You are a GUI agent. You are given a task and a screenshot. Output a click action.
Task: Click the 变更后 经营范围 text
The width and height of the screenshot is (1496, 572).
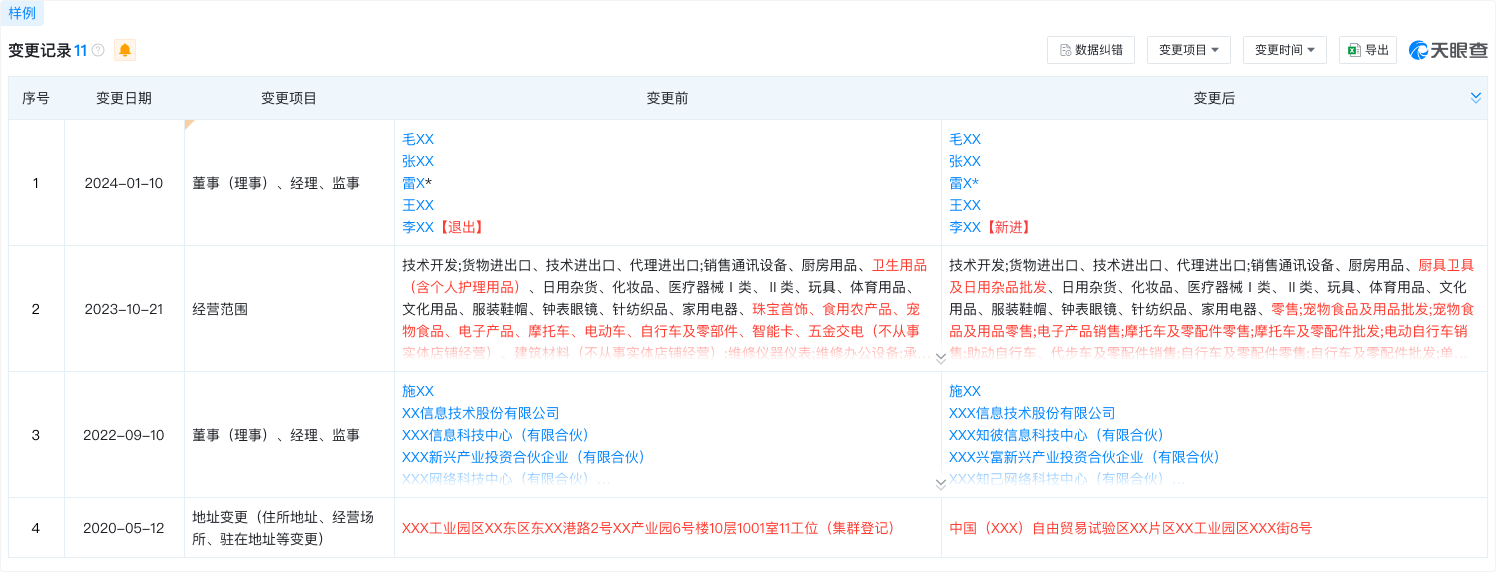click(x=1212, y=309)
